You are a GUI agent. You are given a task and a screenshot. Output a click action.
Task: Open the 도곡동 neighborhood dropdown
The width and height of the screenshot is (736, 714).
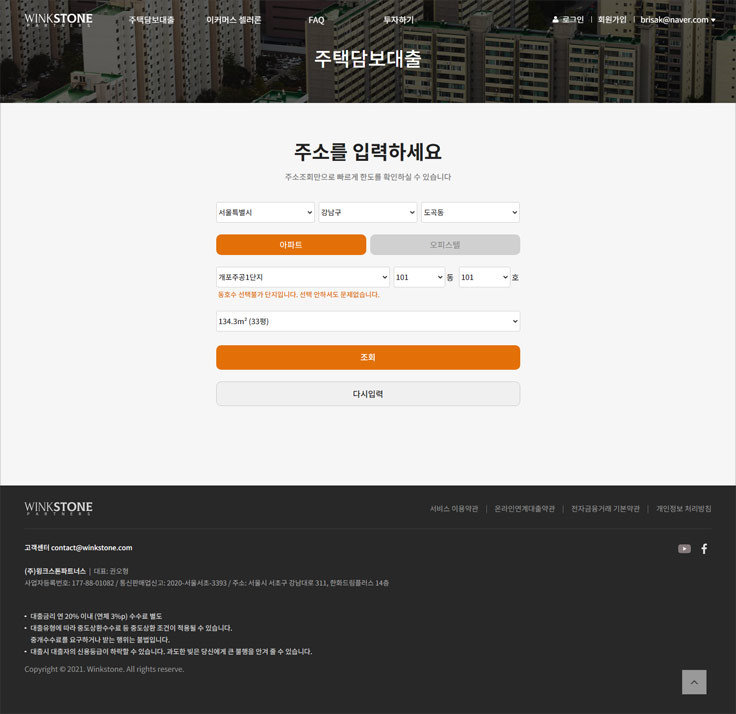click(x=470, y=213)
